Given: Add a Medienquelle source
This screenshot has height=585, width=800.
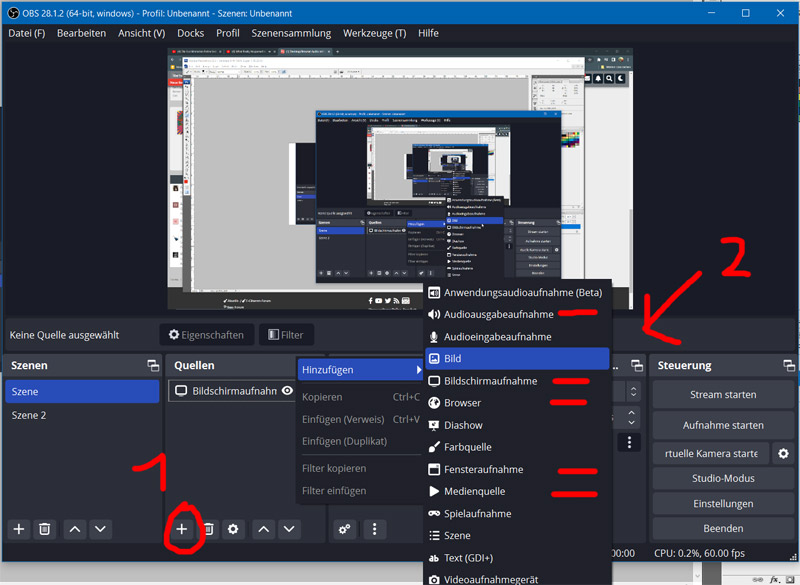Looking at the screenshot, I should click(x=517, y=492).
